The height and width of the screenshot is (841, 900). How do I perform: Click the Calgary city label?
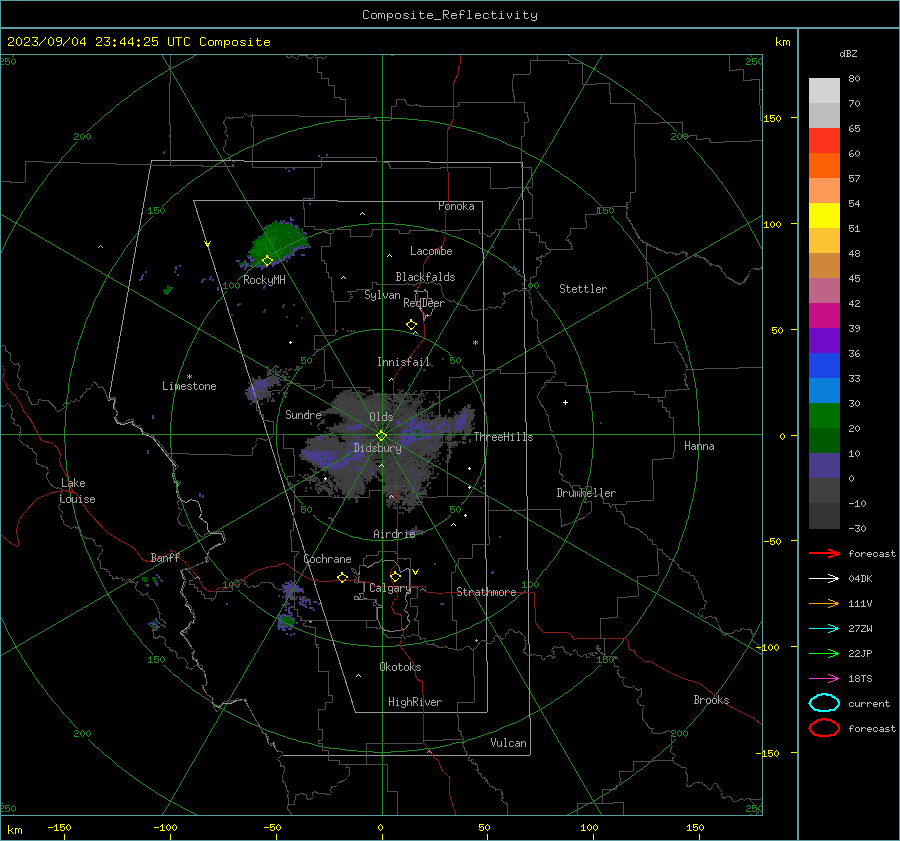390,588
